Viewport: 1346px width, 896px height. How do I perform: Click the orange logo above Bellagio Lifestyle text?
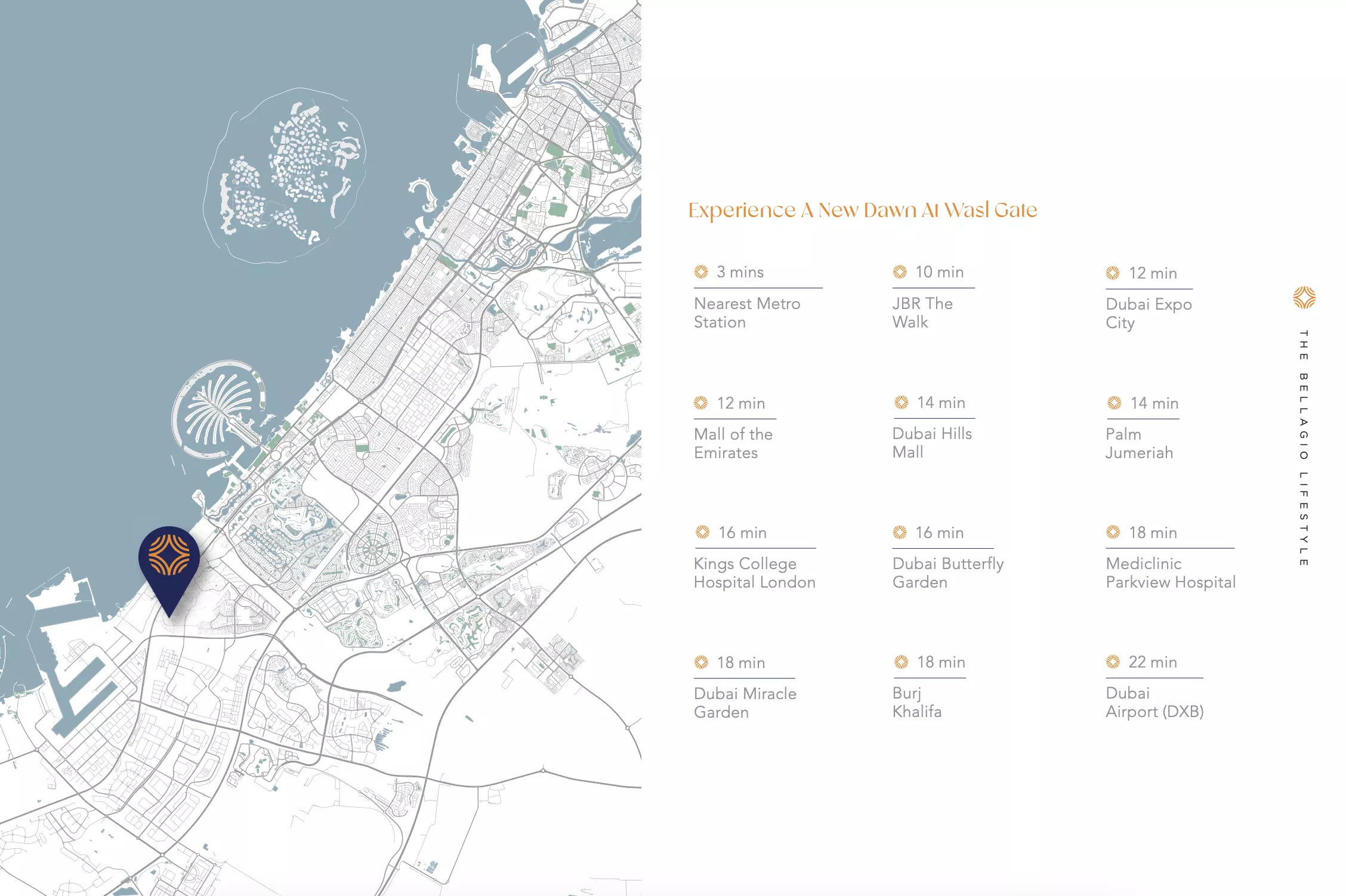pyautogui.click(x=1304, y=298)
